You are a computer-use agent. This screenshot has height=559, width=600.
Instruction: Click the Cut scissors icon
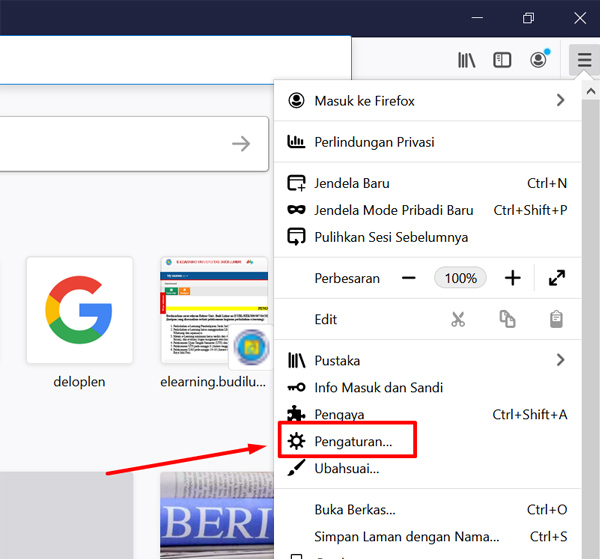point(458,319)
